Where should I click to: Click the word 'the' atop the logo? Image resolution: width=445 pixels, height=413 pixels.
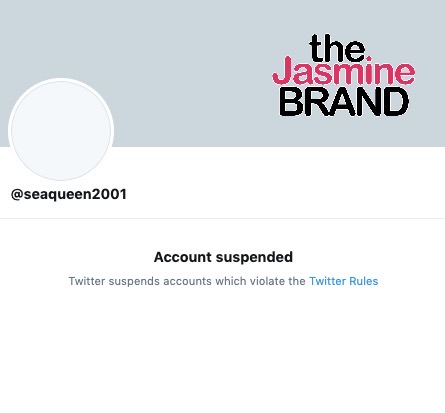(x=337, y=48)
